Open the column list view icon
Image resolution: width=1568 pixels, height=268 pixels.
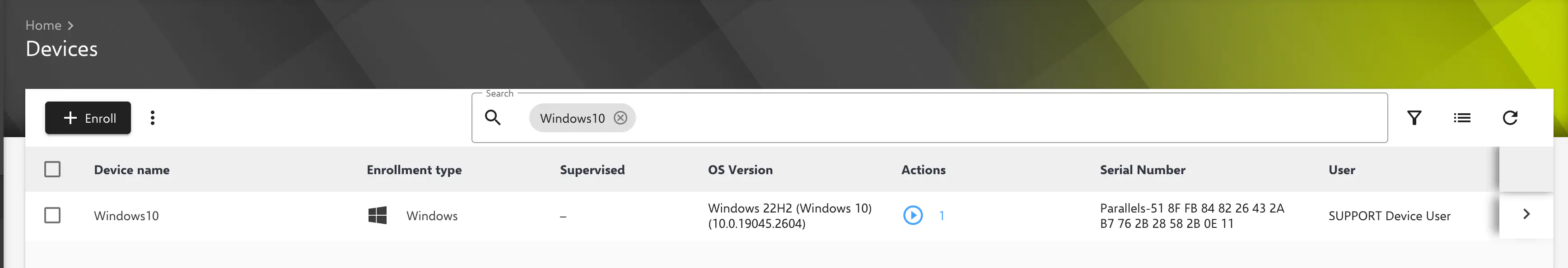(1462, 118)
